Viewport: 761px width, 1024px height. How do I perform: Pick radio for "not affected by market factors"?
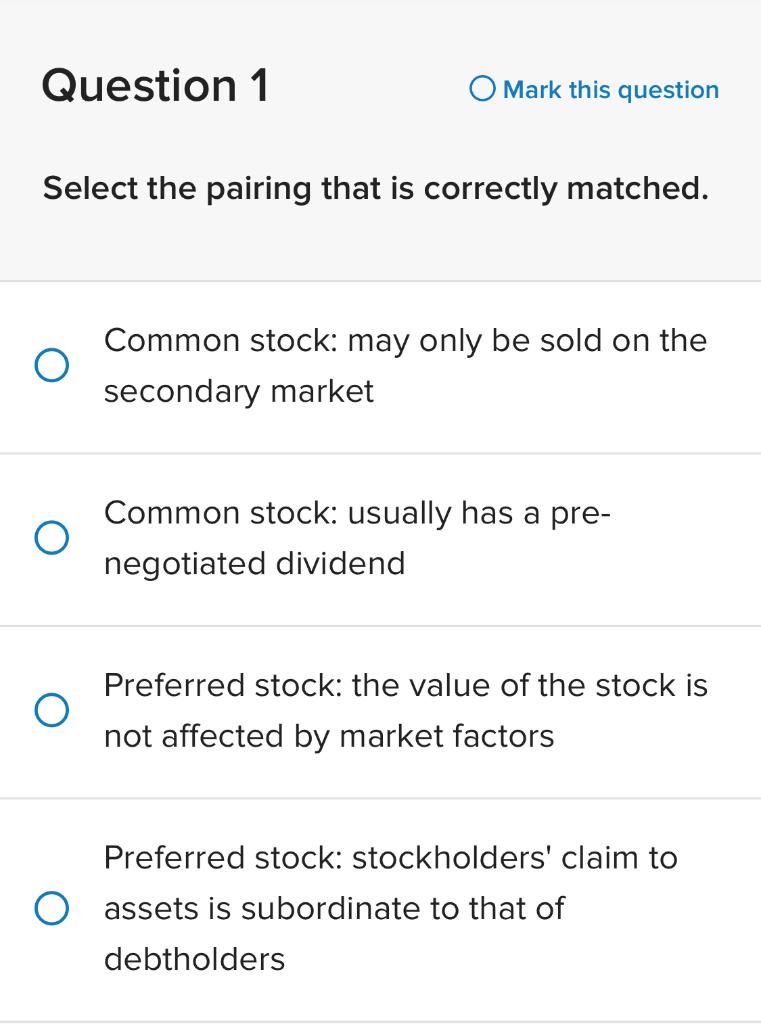51,711
